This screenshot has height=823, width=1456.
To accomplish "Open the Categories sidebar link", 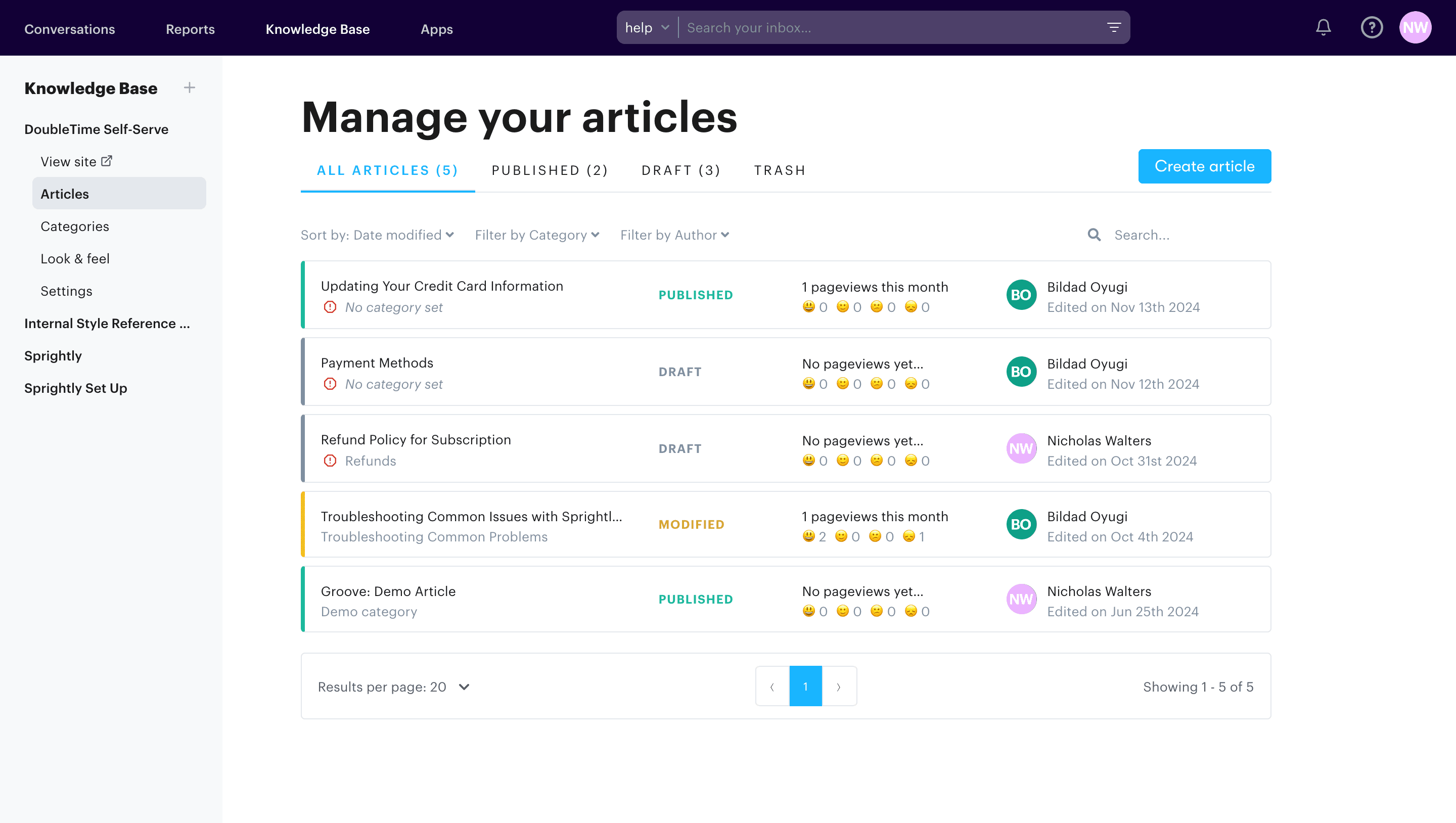I will point(75,226).
